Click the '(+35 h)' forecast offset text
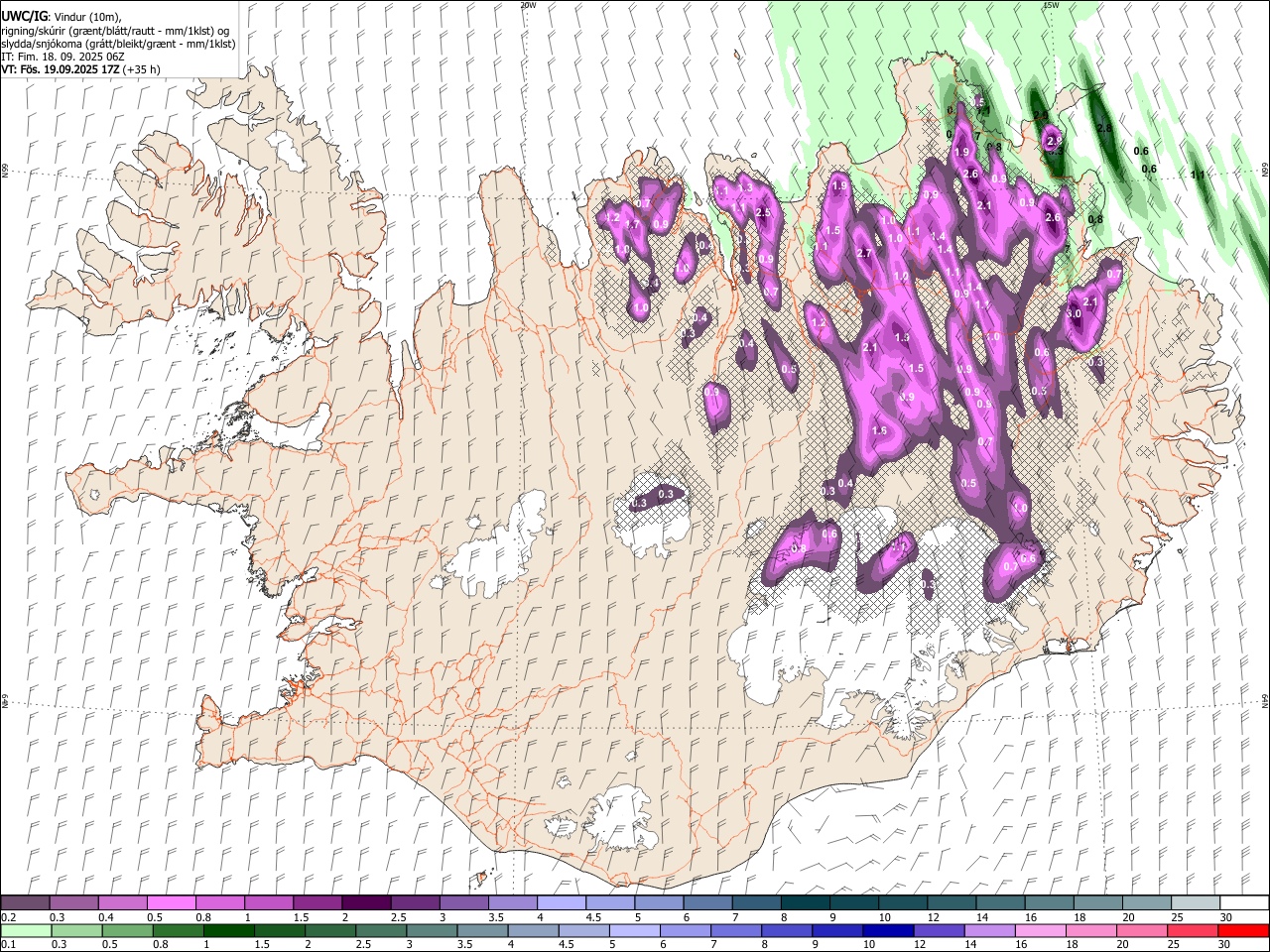 click(x=143, y=70)
